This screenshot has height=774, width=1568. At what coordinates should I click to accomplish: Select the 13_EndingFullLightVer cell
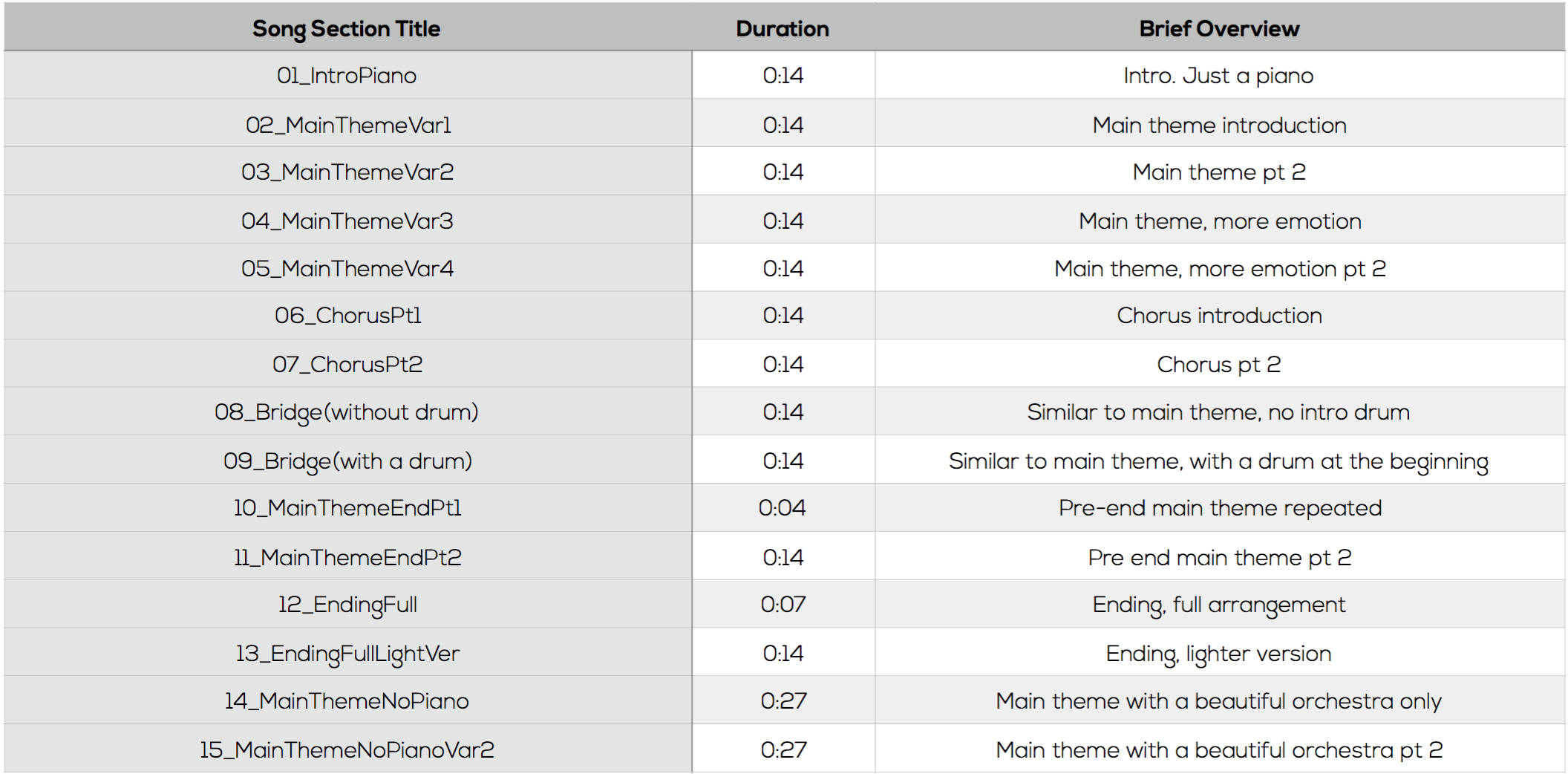click(347, 652)
